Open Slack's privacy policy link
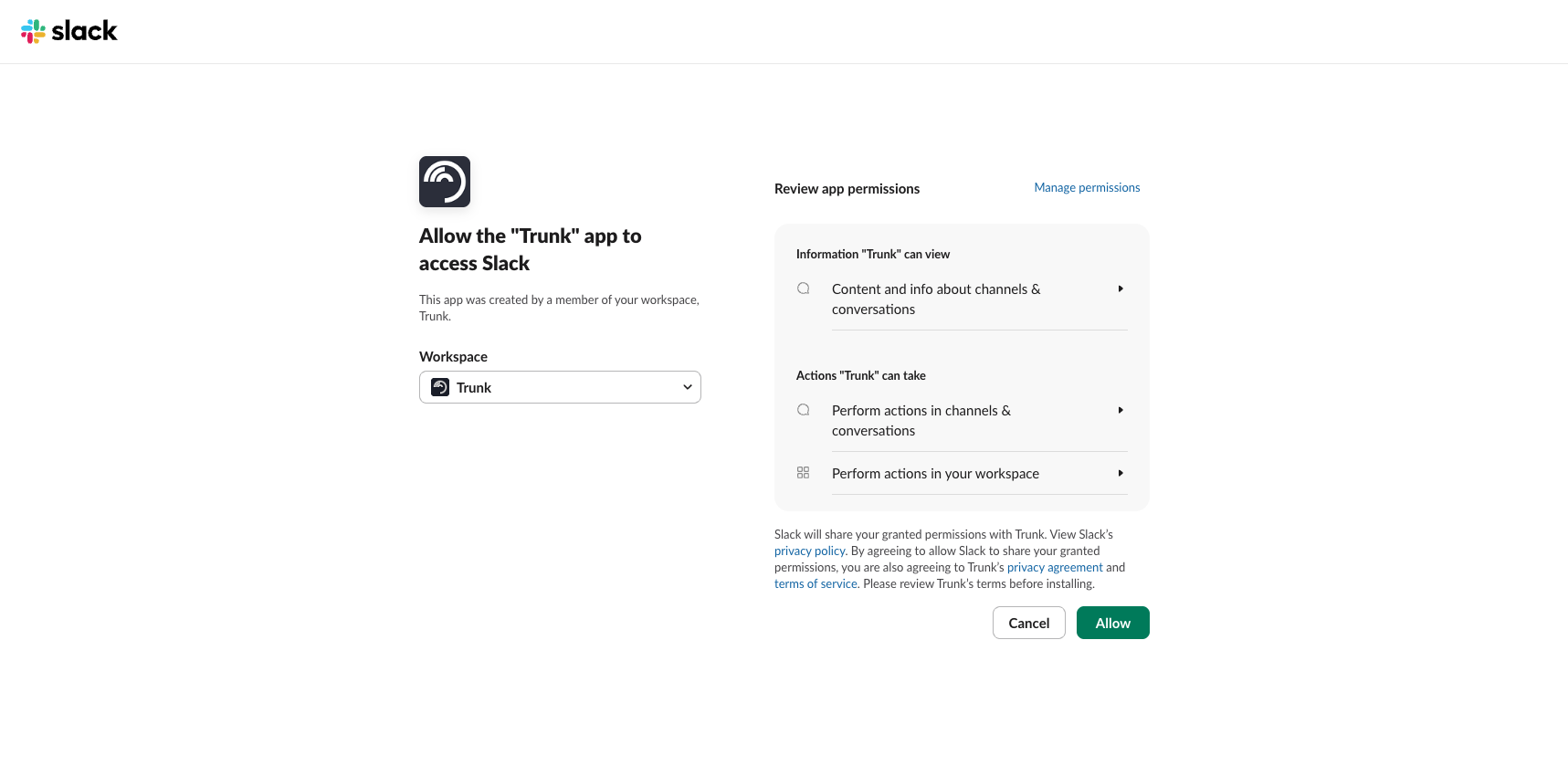Image resolution: width=1568 pixels, height=766 pixels. (810, 551)
